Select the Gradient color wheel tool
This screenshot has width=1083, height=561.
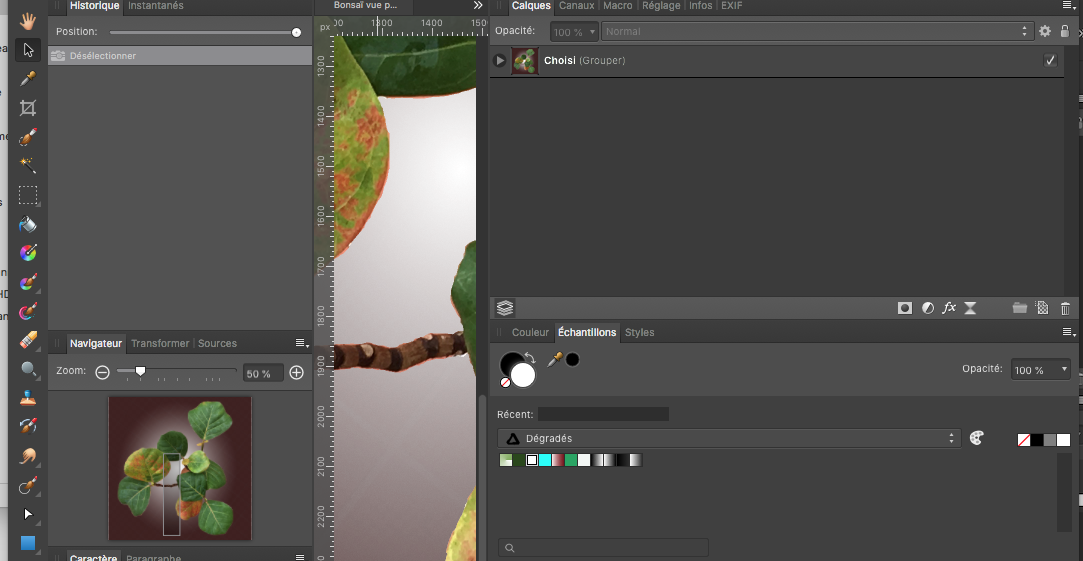tap(28, 254)
